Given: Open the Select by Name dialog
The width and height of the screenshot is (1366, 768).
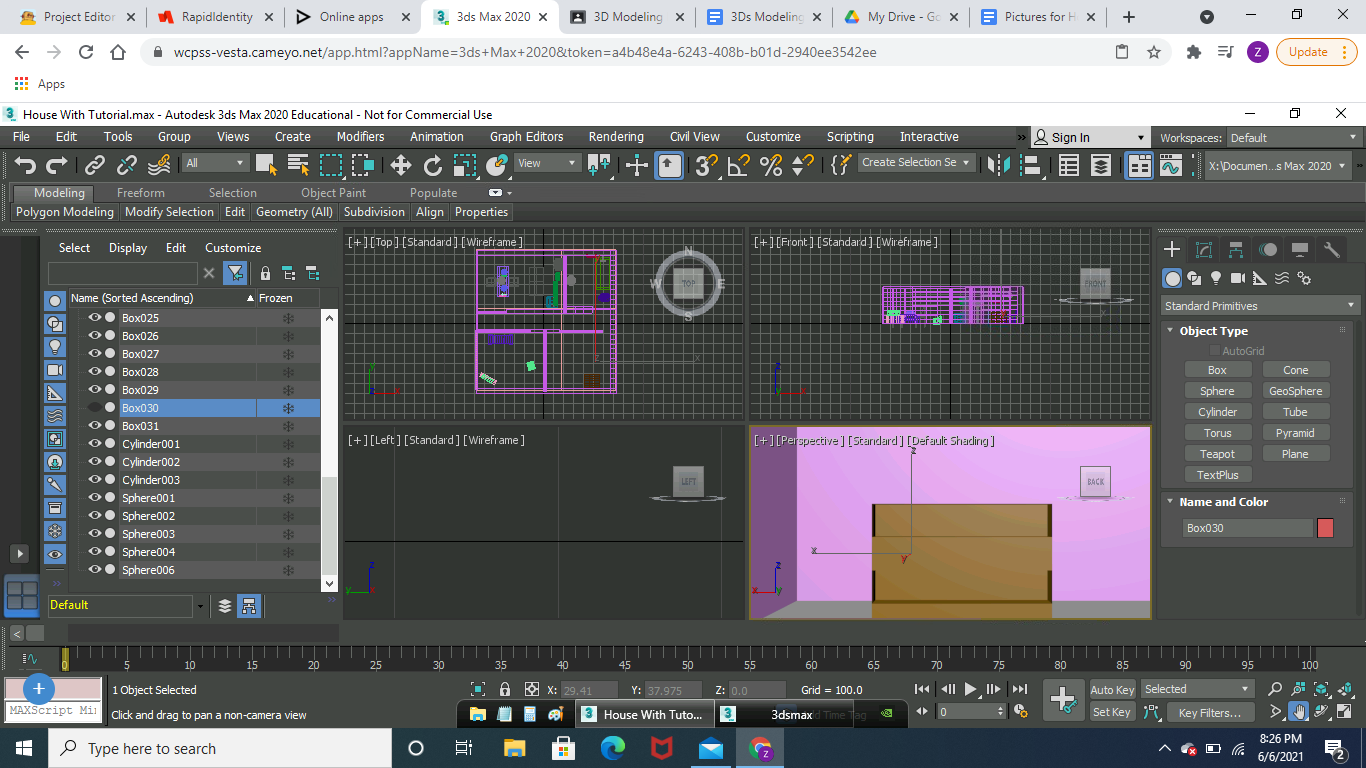Looking at the screenshot, I should tap(298, 165).
